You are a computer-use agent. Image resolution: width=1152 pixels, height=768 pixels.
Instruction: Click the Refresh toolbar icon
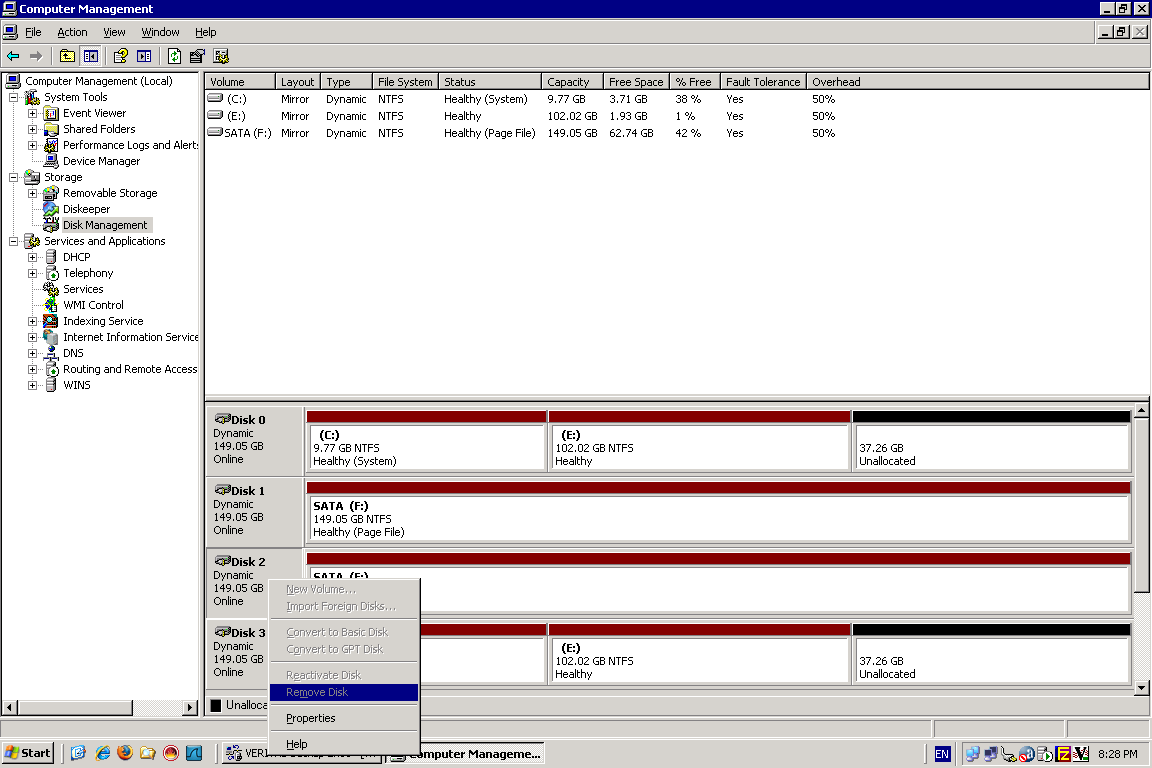coord(174,56)
